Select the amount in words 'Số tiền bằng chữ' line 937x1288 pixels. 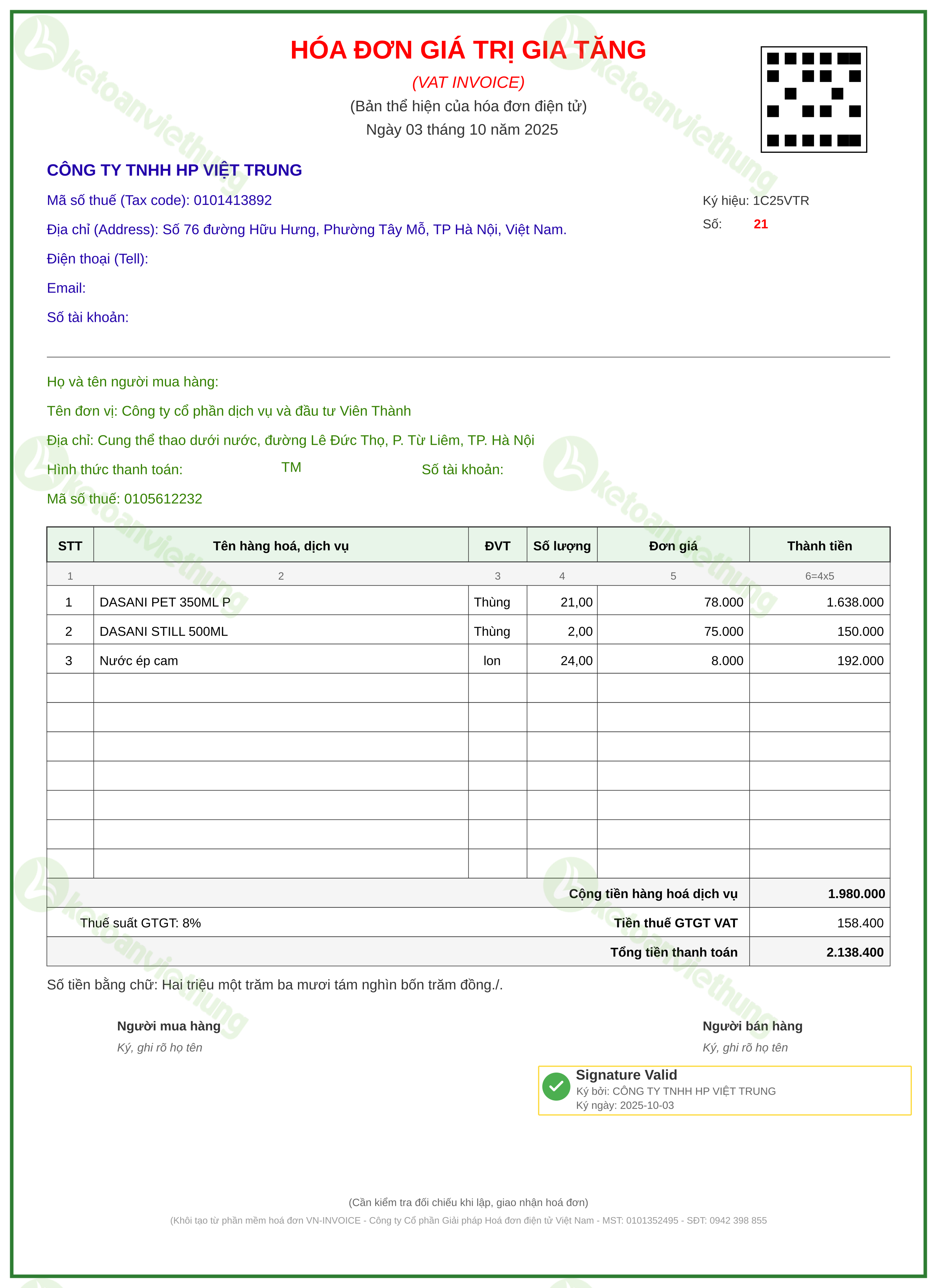pos(275,985)
